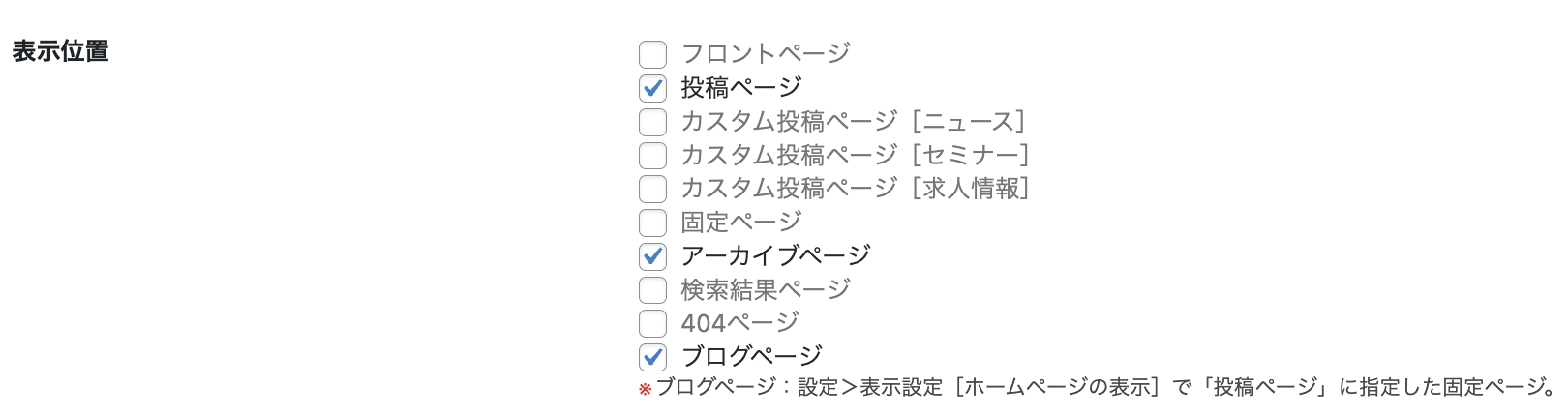Click the フロントページ label text

765,53
